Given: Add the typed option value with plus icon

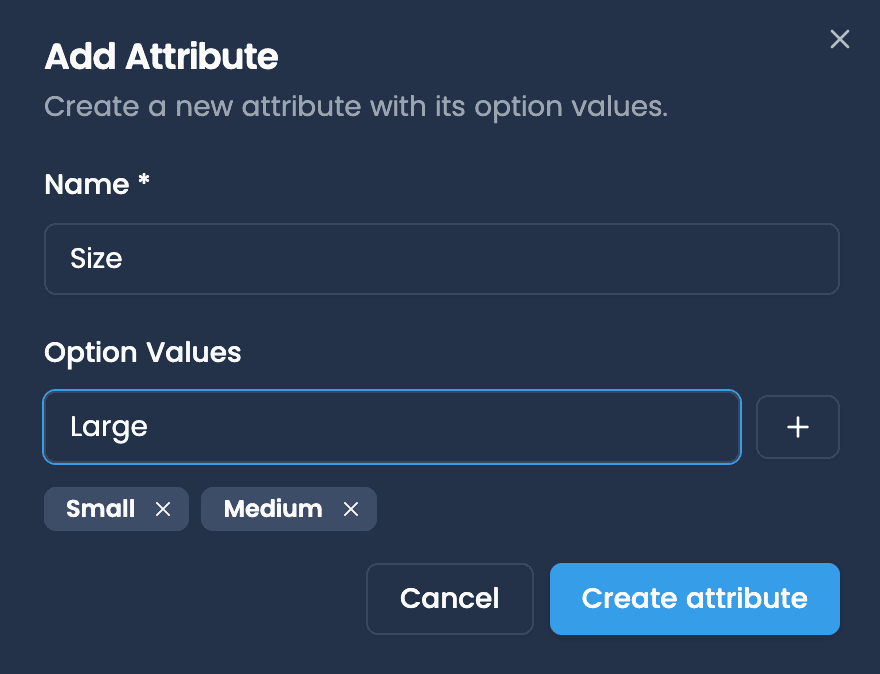Looking at the screenshot, I should (798, 427).
